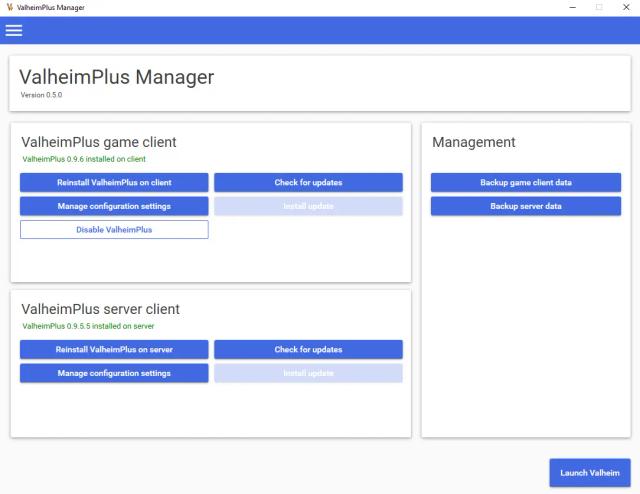Click the large 'ValheimPlus Manager' page title
640x494 pixels.
116,77
